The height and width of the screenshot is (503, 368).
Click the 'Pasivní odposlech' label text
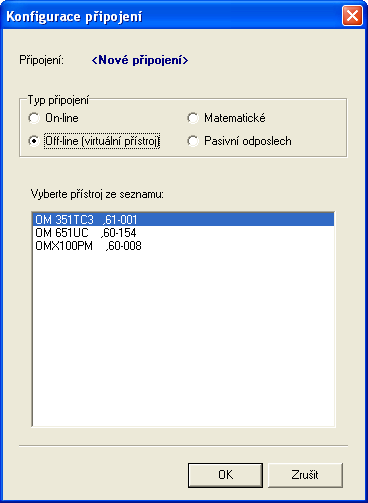(x=248, y=141)
